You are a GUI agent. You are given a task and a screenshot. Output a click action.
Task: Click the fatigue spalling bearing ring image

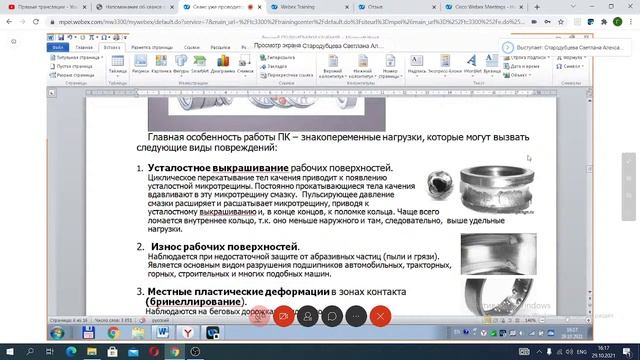coord(497,189)
